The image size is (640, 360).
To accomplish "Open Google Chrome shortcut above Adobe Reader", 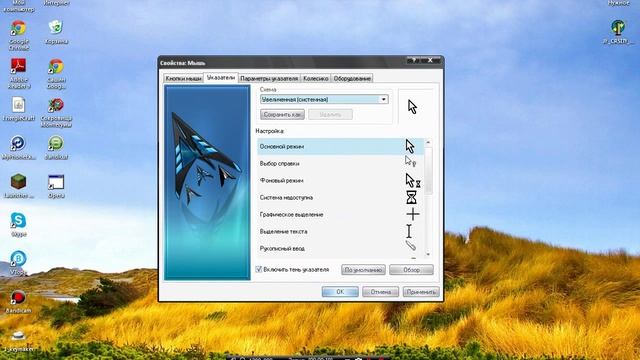I will [18, 29].
